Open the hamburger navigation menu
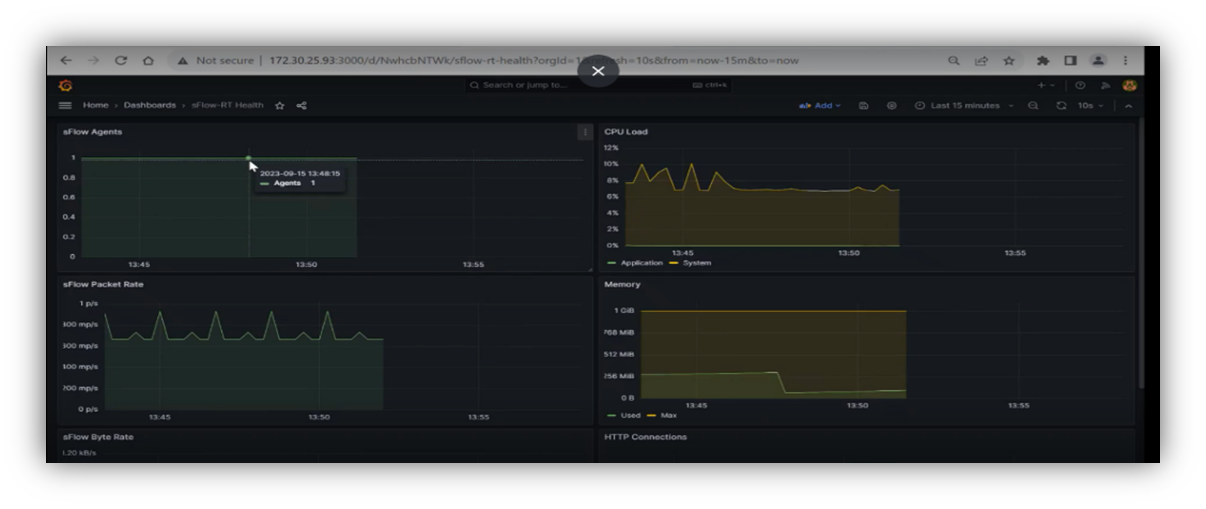The height and width of the screenshot is (509, 1206). tap(65, 105)
